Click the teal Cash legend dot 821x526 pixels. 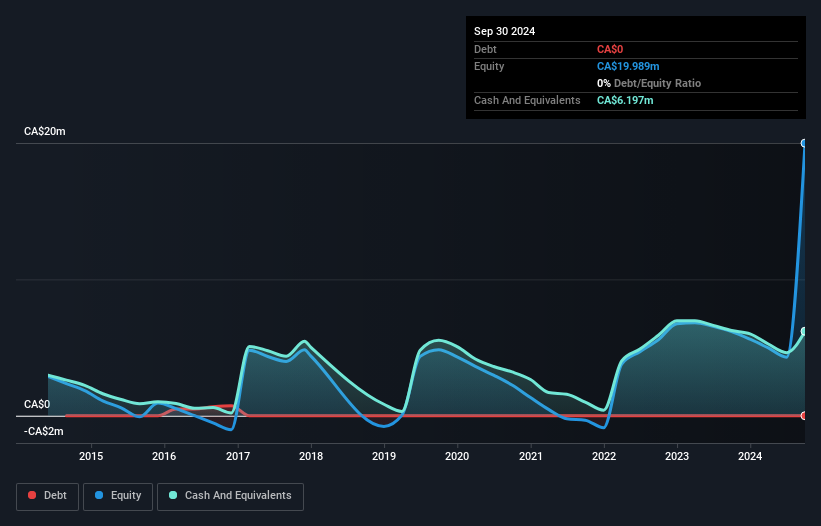pos(173,495)
